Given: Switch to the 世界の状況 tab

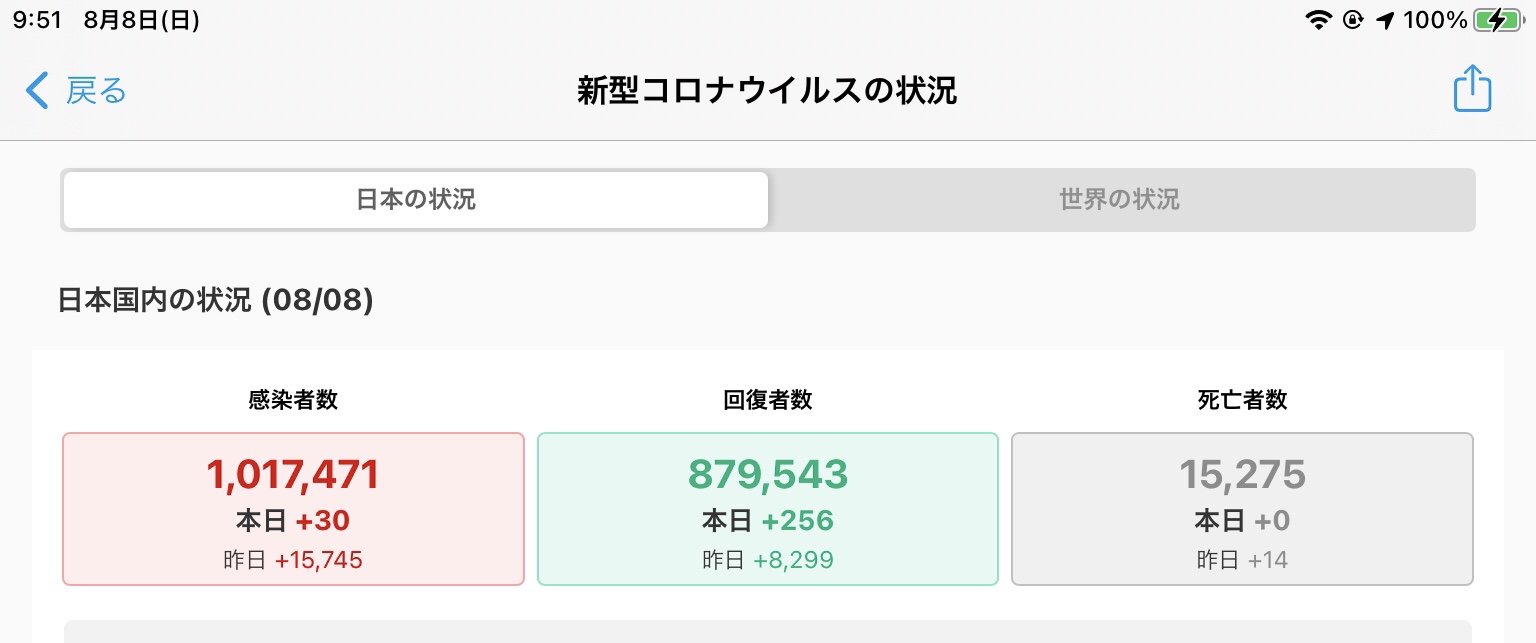Looking at the screenshot, I should [1120, 200].
